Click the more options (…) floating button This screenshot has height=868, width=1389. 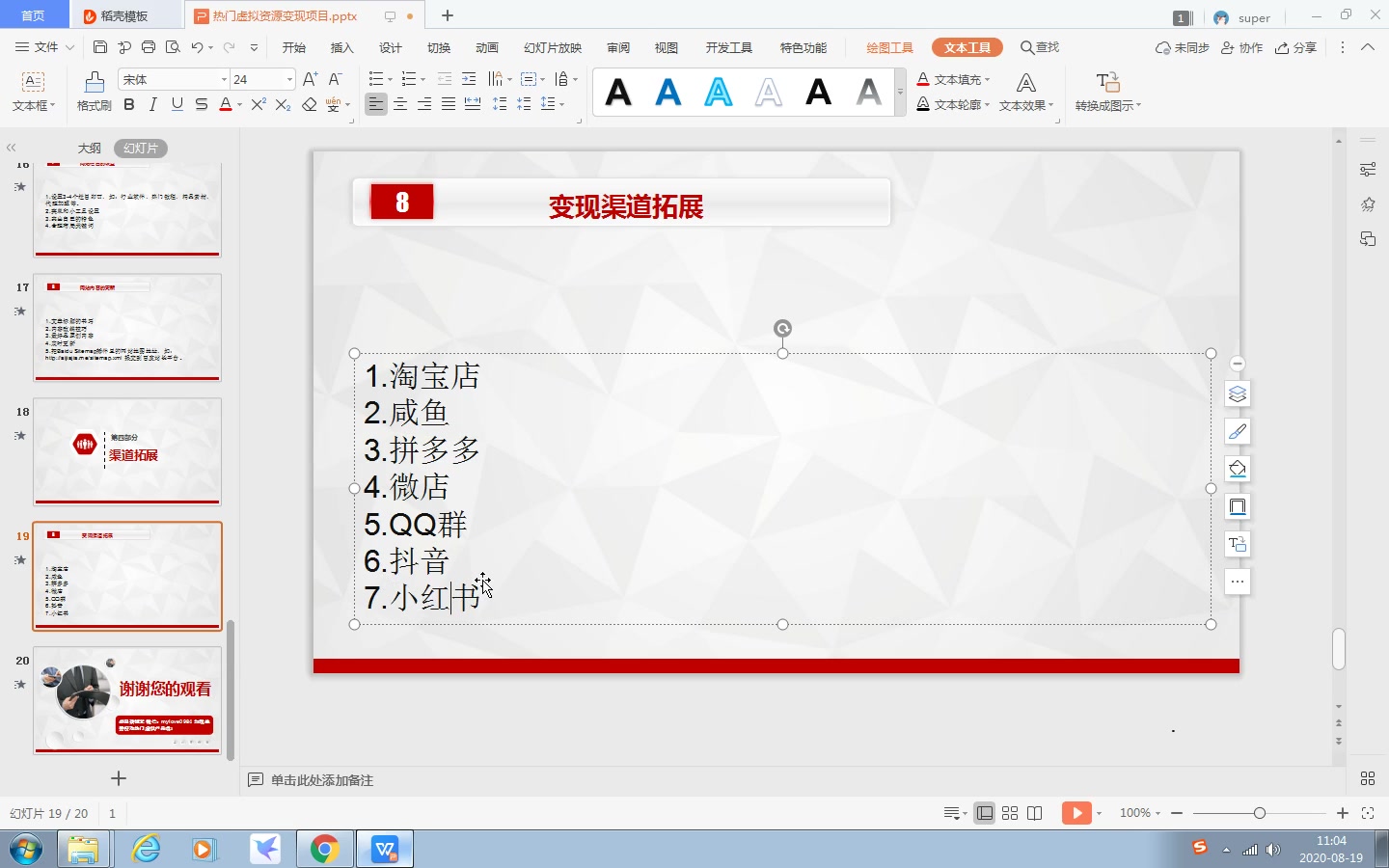pyautogui.click(x=1238, y=582)
